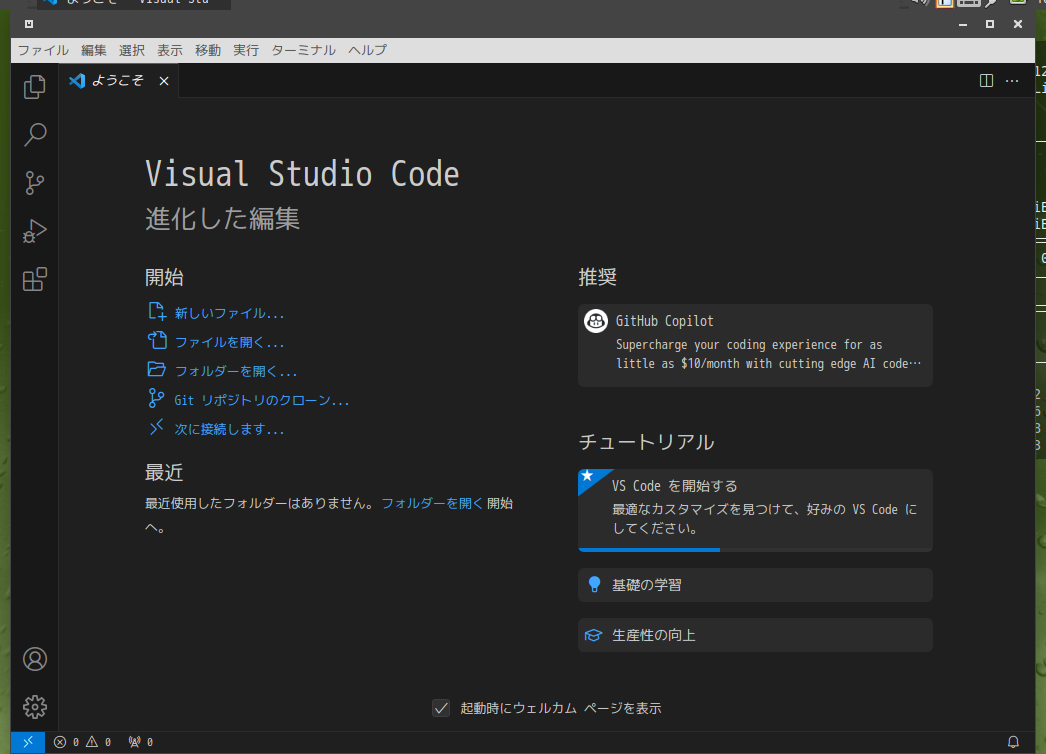
Task: Split the editor to the right
Action: click(986, 81)
